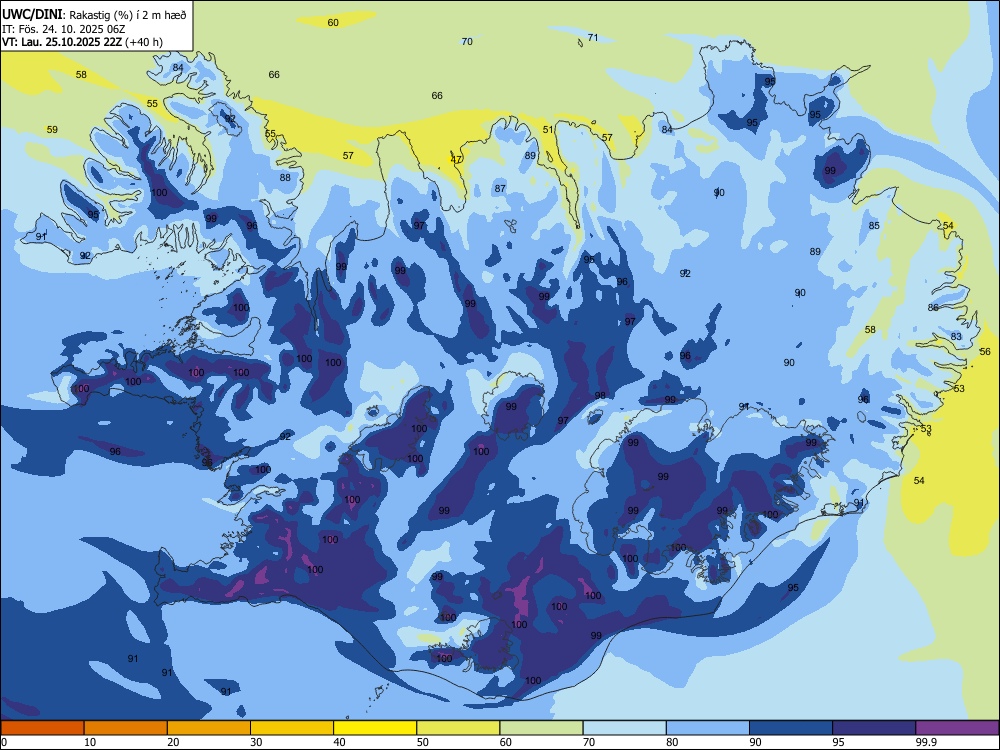
Task: Click the 60–70 pale green legend swatch
Action: click(x=541, y=728)
